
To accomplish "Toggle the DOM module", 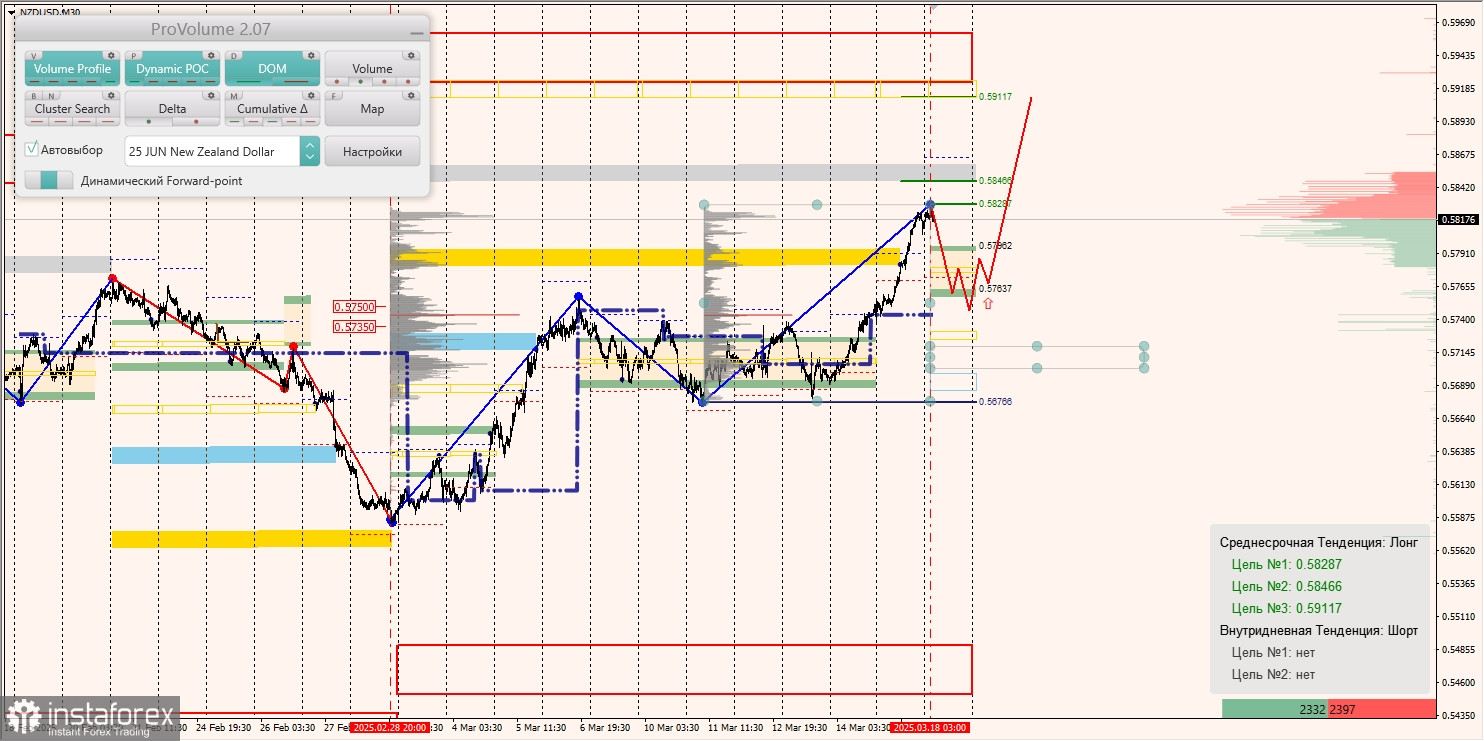I will point(272,69).
